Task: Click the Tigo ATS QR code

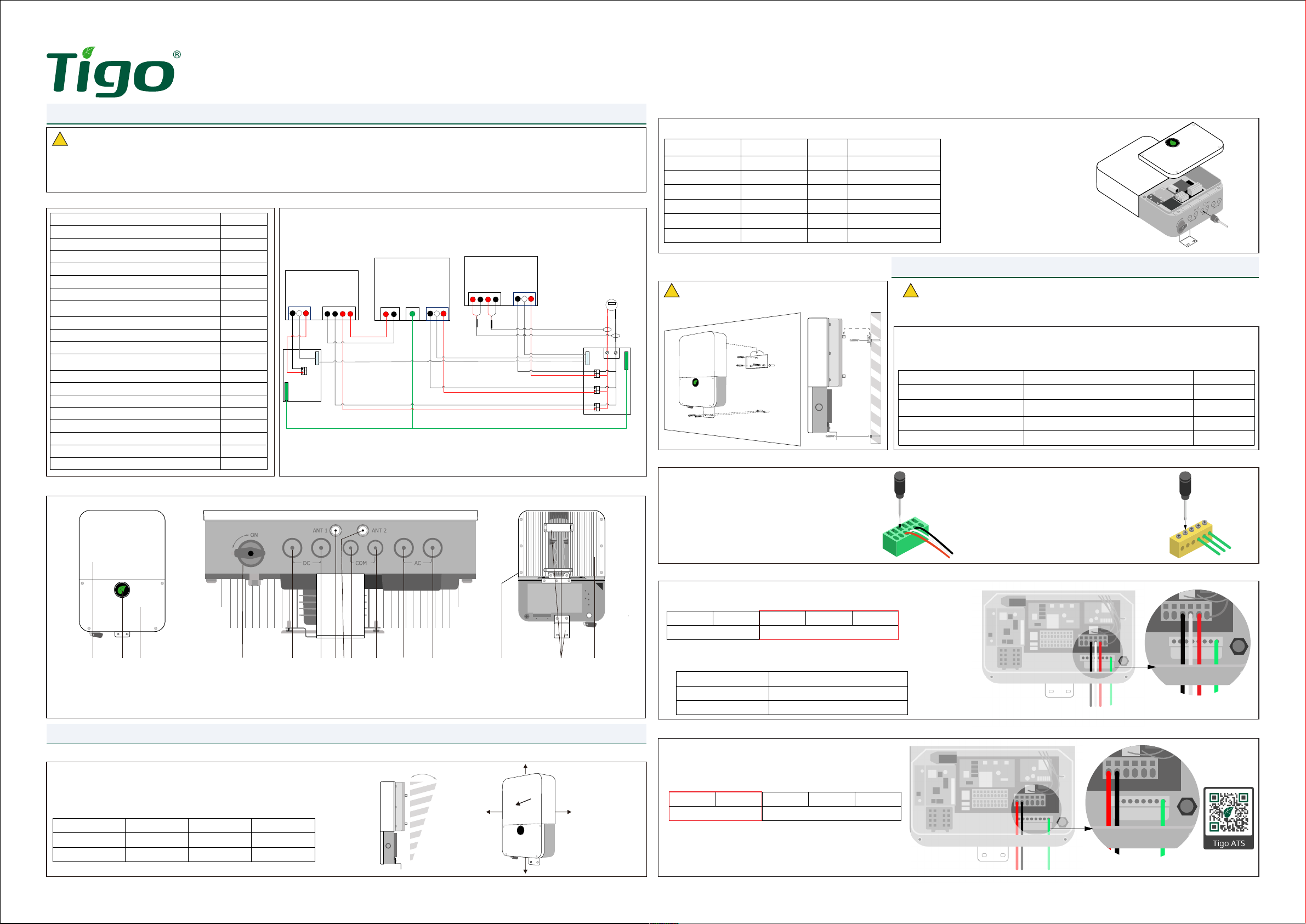Action: (x=1229, y=813)
